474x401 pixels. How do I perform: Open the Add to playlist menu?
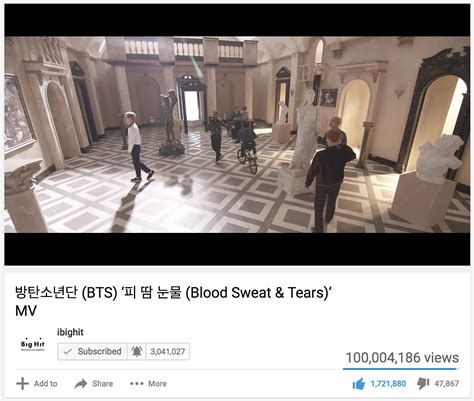pos(45,384)
